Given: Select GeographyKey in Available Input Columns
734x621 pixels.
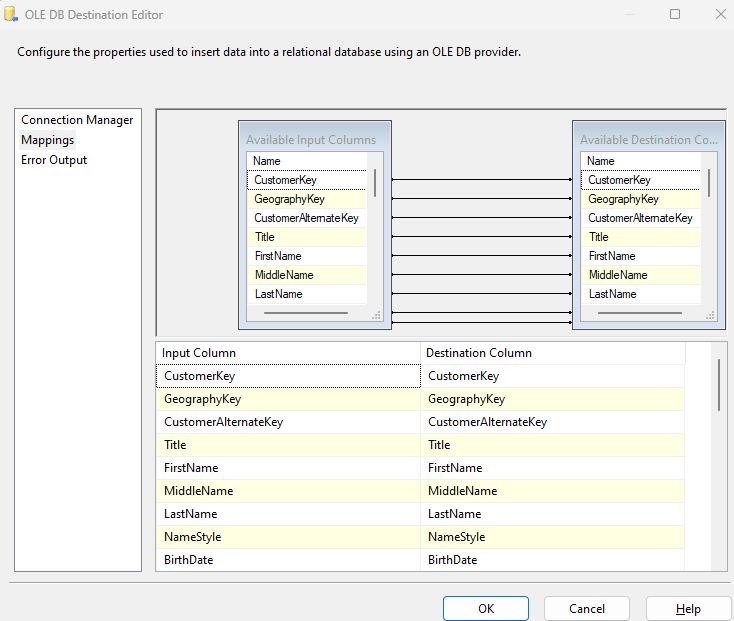Looking at the screenshot, I should pyautogui.click(x=307, y=199).
